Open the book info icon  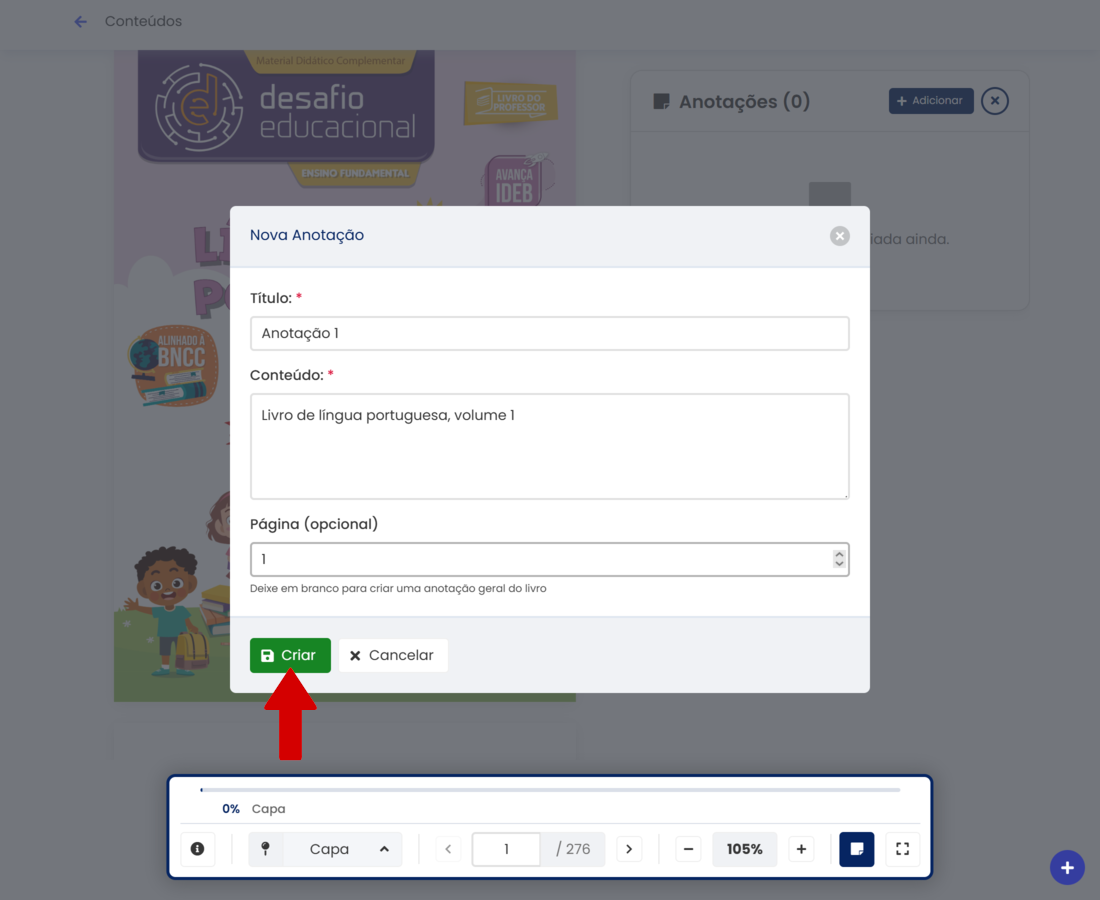pyautogui.click(x=198, y=849)
